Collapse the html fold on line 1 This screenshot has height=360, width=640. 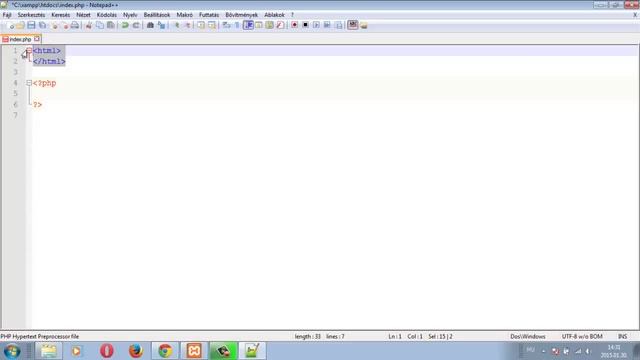29,51
